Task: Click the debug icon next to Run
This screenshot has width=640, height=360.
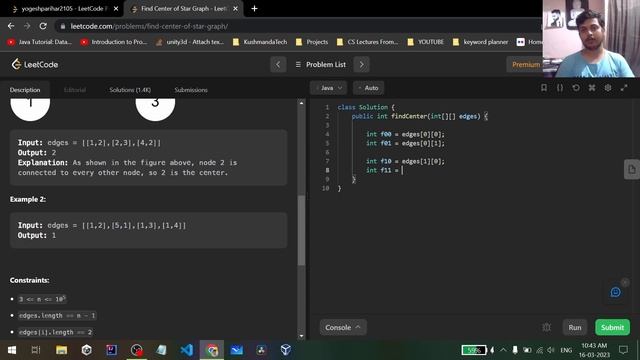Action: coord(547,327)
